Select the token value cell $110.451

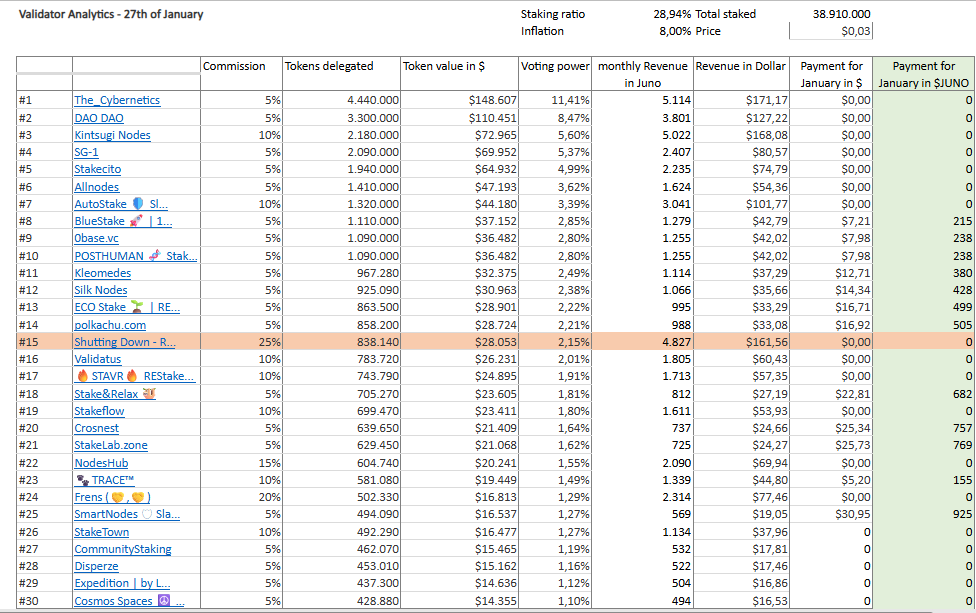pos(459,118)
